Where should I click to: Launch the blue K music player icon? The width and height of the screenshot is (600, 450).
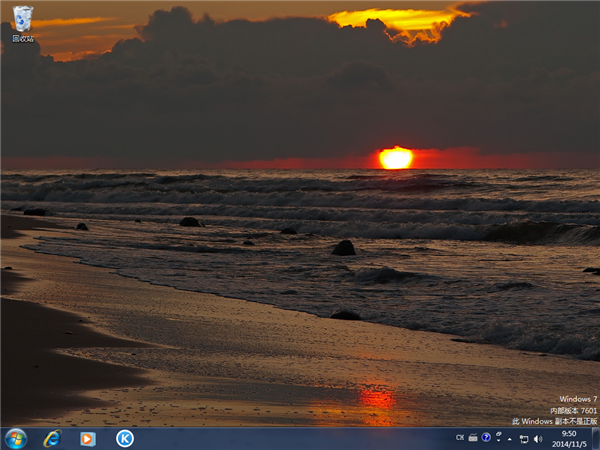click(124, 438)
